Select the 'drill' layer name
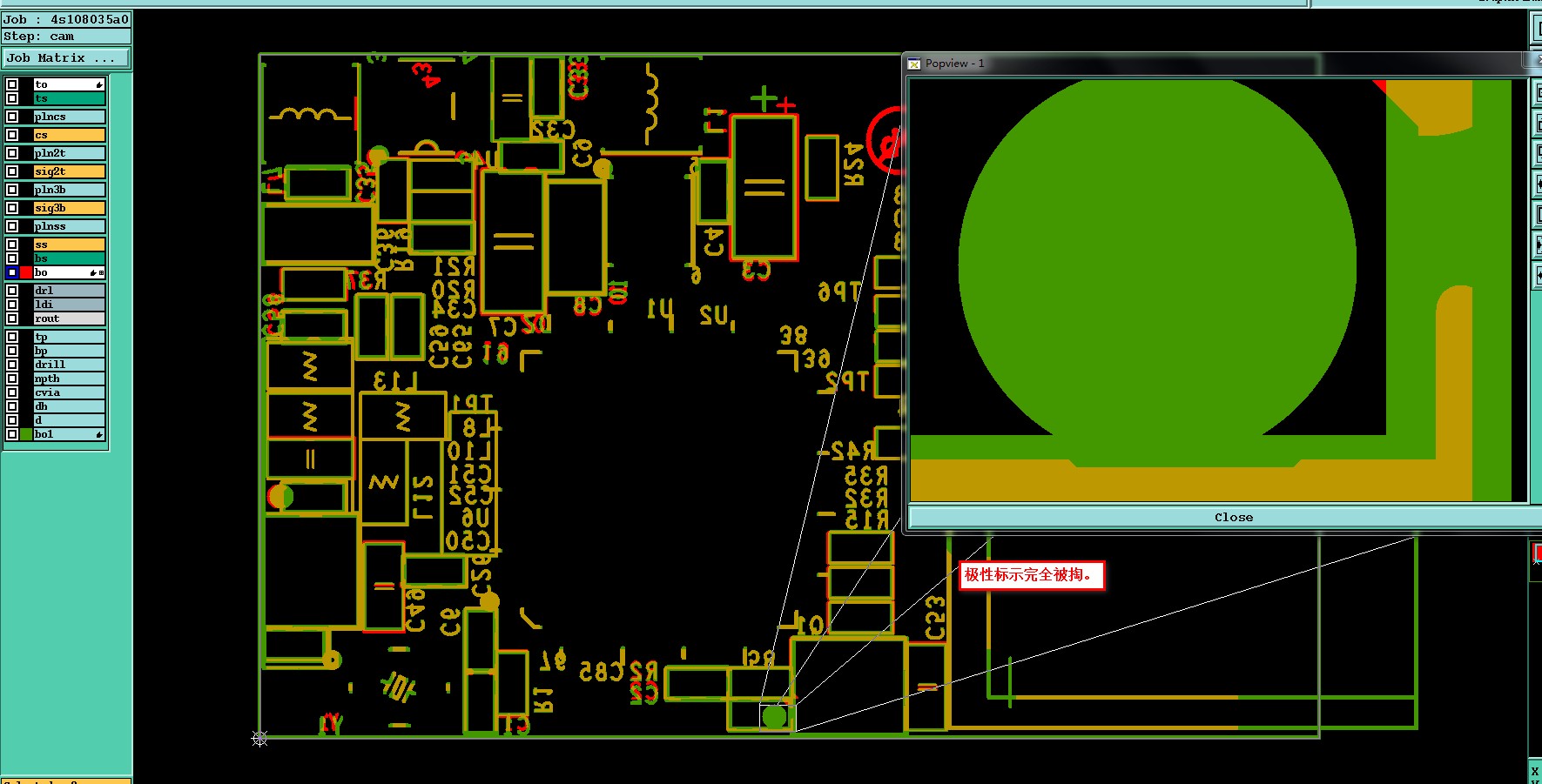The width and height of the screenshot is (1542, 784). pyautogui.click(x=69, y=365)
